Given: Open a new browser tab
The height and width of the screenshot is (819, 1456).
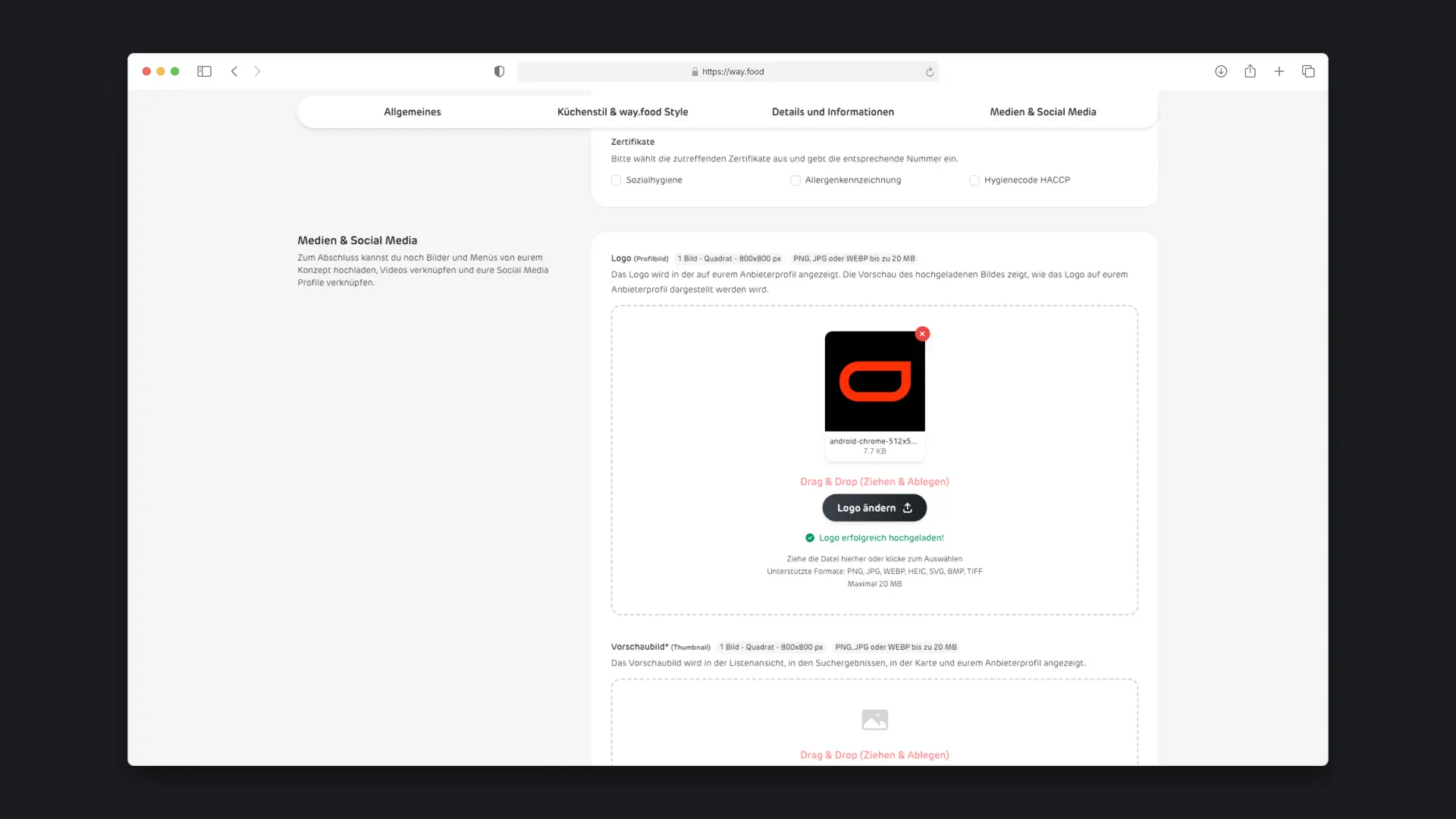Looking at the screenshot, I should tap(1279, 71).
